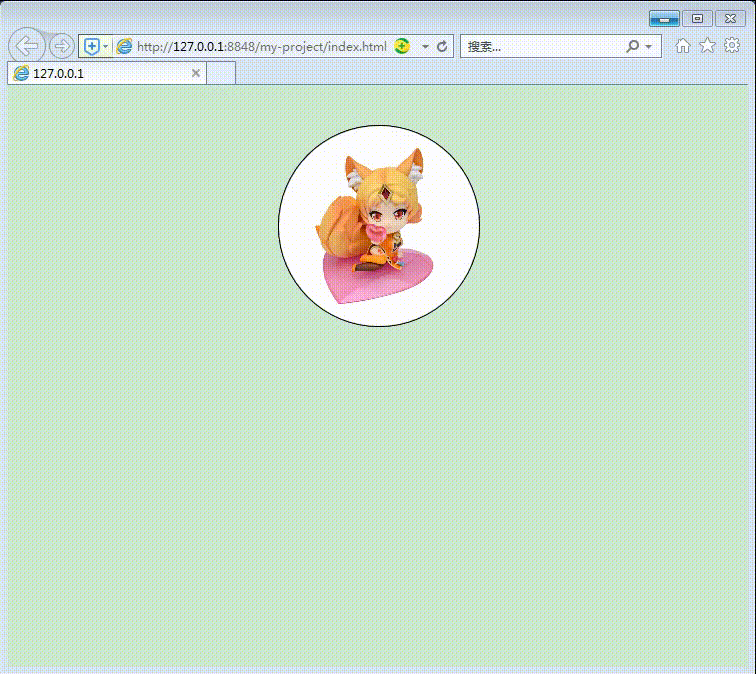This screenshot has height=674, width=756.
Task: Expand the shield icon dropdown arrow
Action: pos(106,47)
